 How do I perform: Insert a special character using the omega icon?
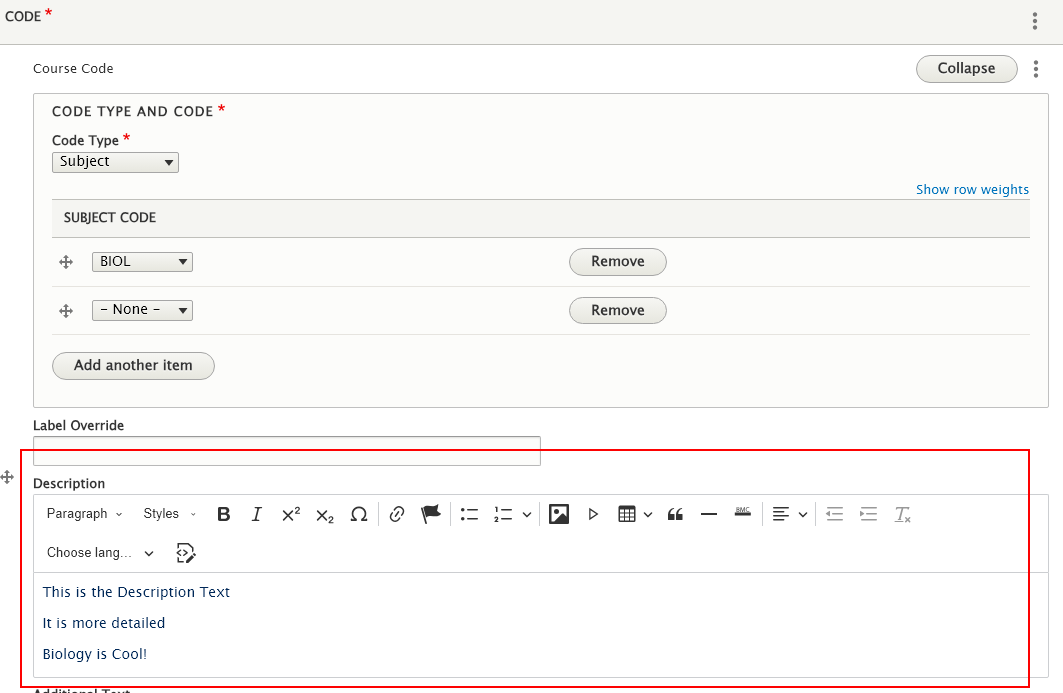click(x=360, y=513)
